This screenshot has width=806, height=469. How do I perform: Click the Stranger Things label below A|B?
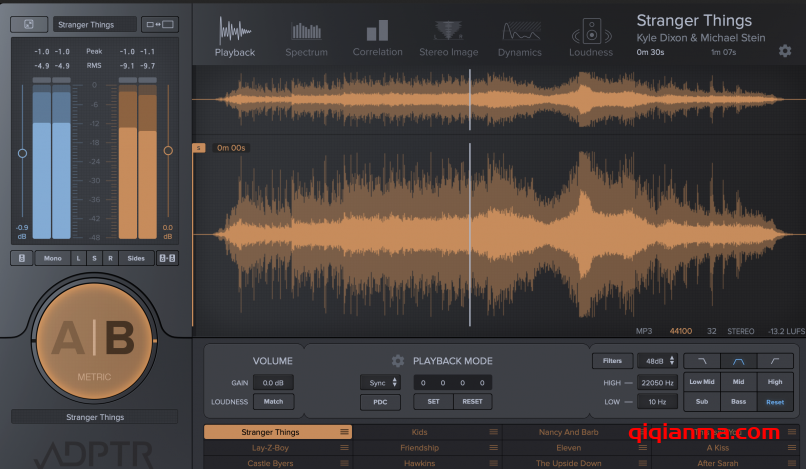click(x=95, y=417)
